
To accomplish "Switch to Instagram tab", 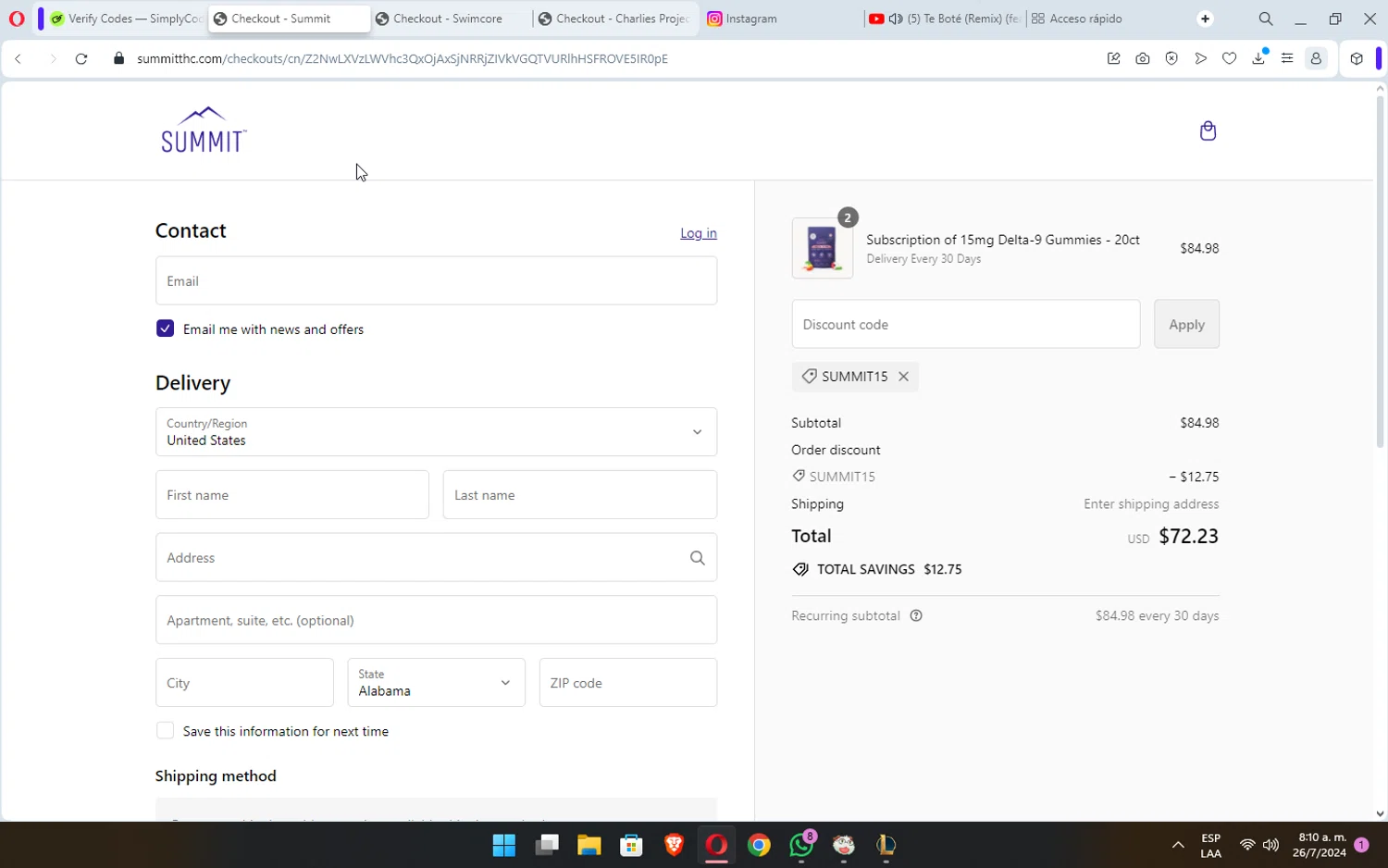I will pyautogui.click(x=782, y=19).
